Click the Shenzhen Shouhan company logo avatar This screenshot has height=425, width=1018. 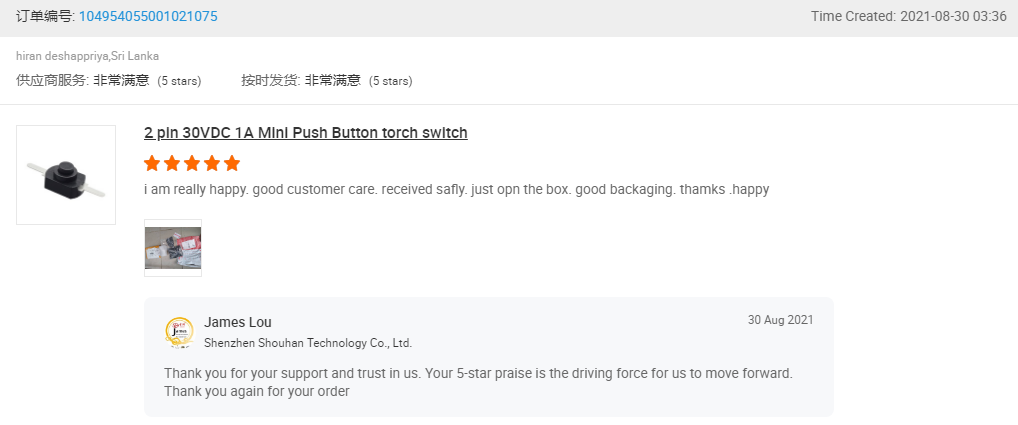(179, 333)
